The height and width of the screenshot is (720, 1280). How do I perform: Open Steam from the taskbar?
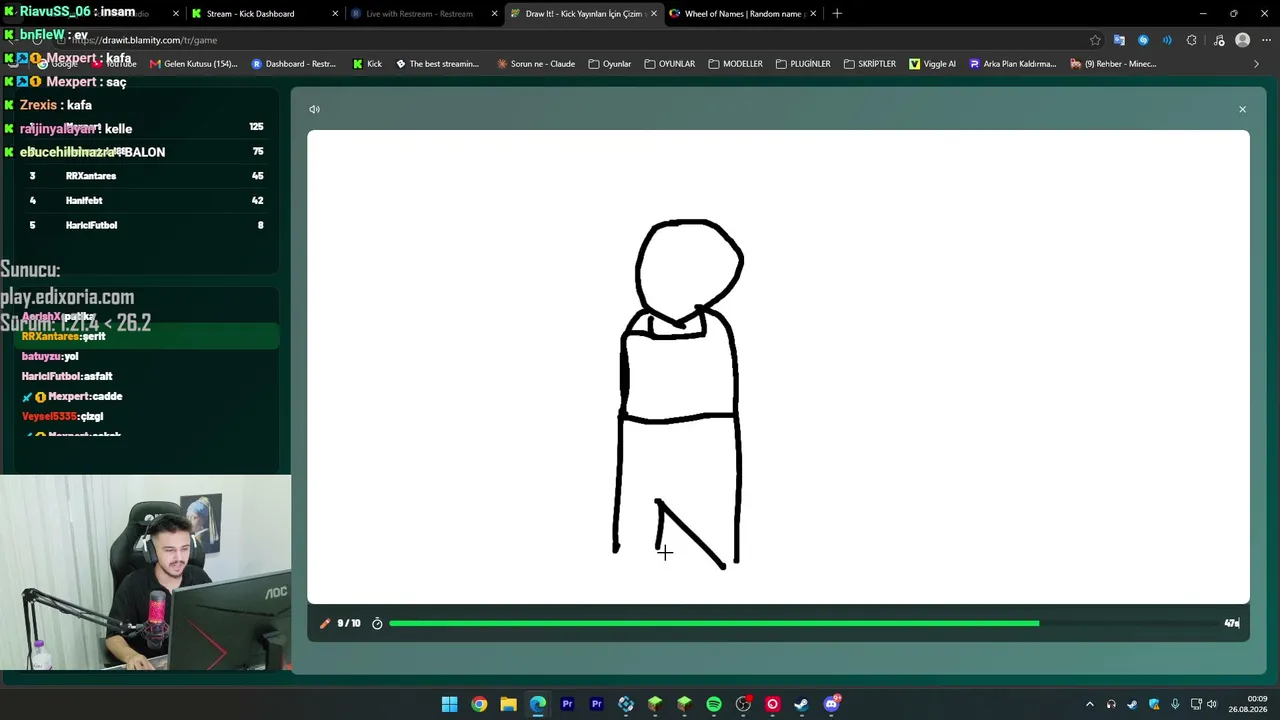coord(801,704)
